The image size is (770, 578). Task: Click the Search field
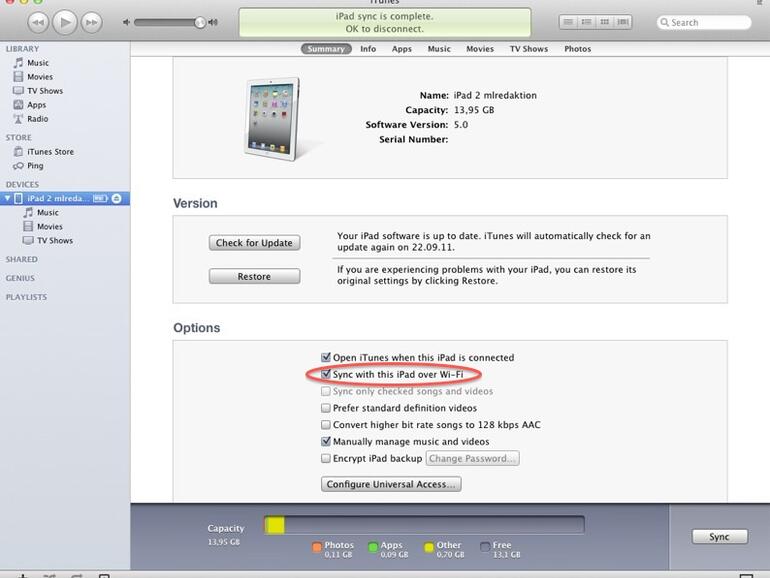(704, 23)
